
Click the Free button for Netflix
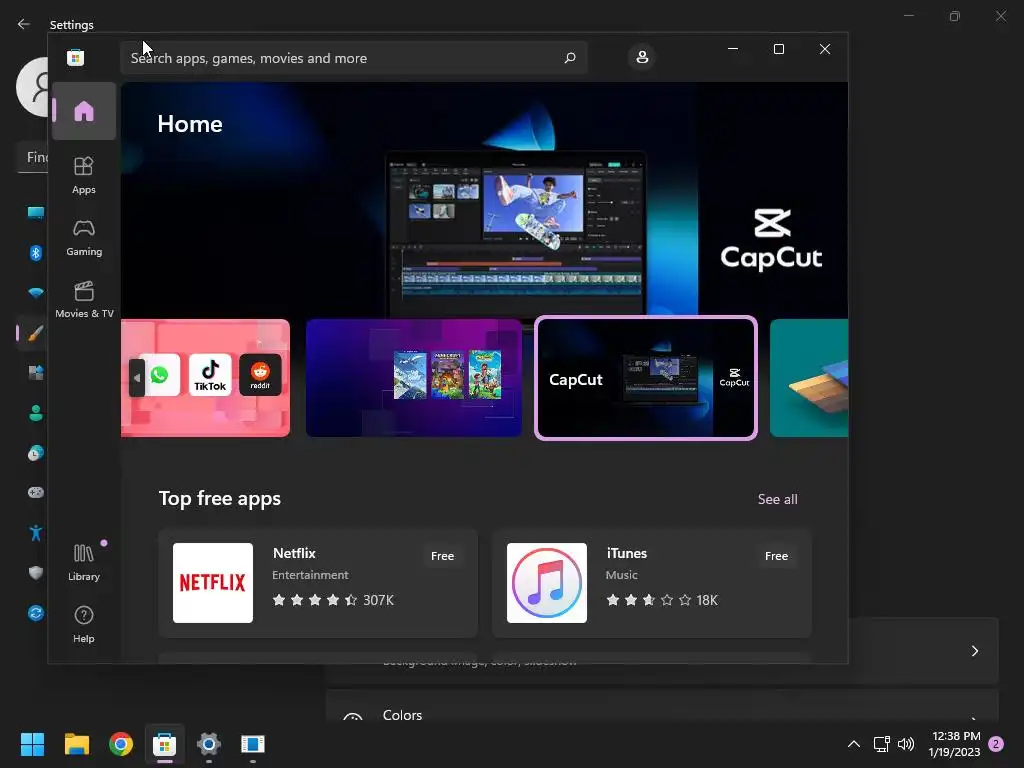tap(442, 556)
